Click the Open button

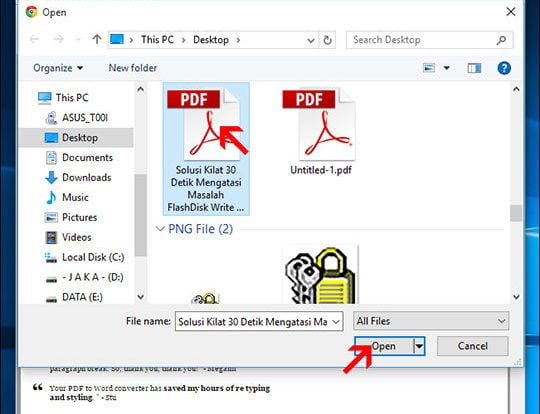pos(384,346)
